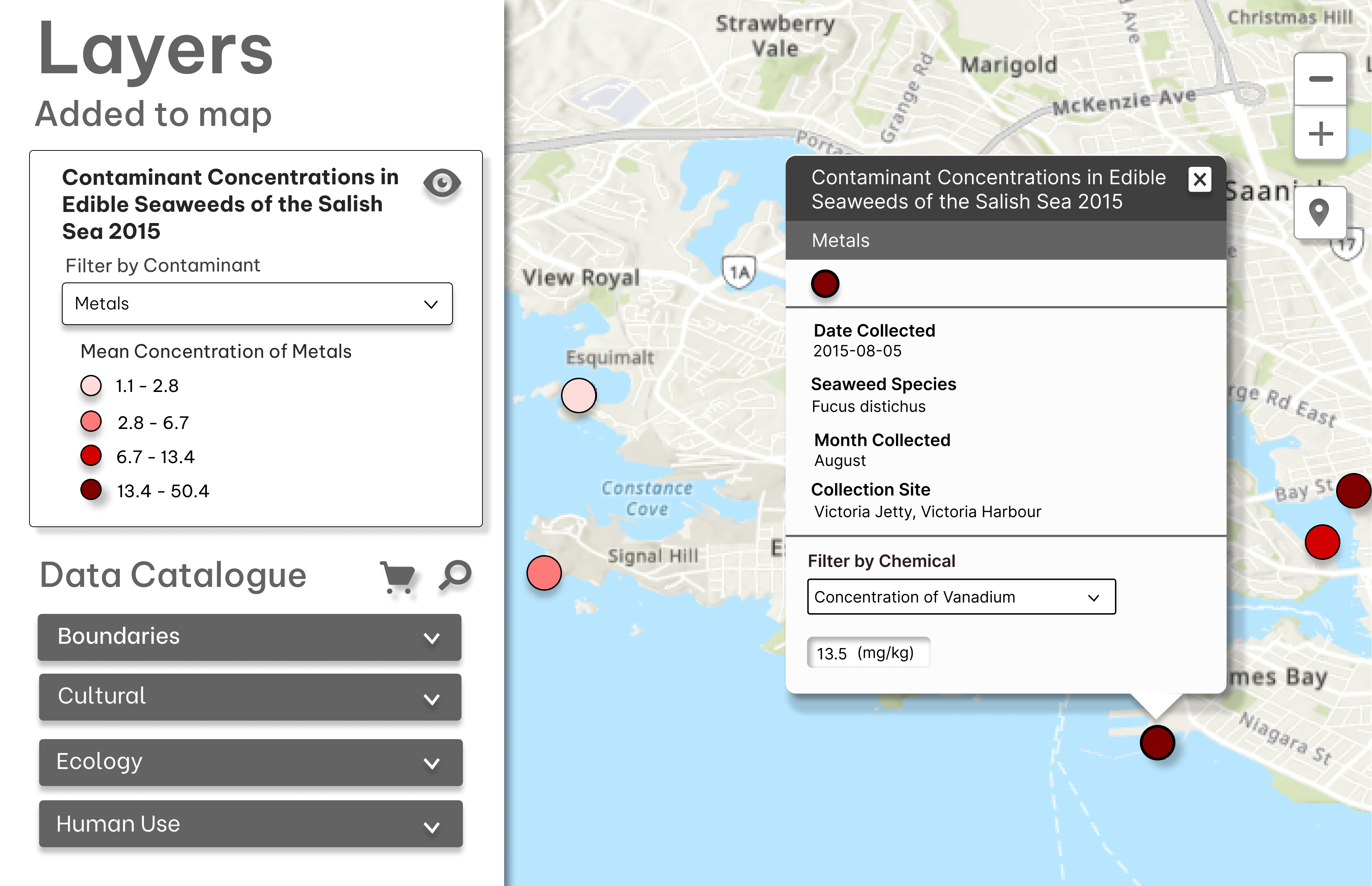
Task: Expand the Human Use catalogue section
Action: (x=250, y=824)
